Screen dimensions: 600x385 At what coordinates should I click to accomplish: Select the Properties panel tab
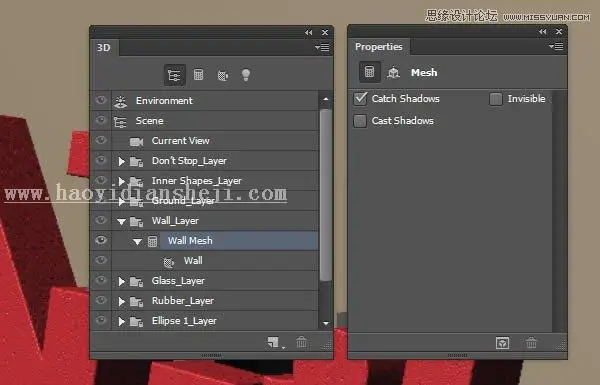[379, 47]
